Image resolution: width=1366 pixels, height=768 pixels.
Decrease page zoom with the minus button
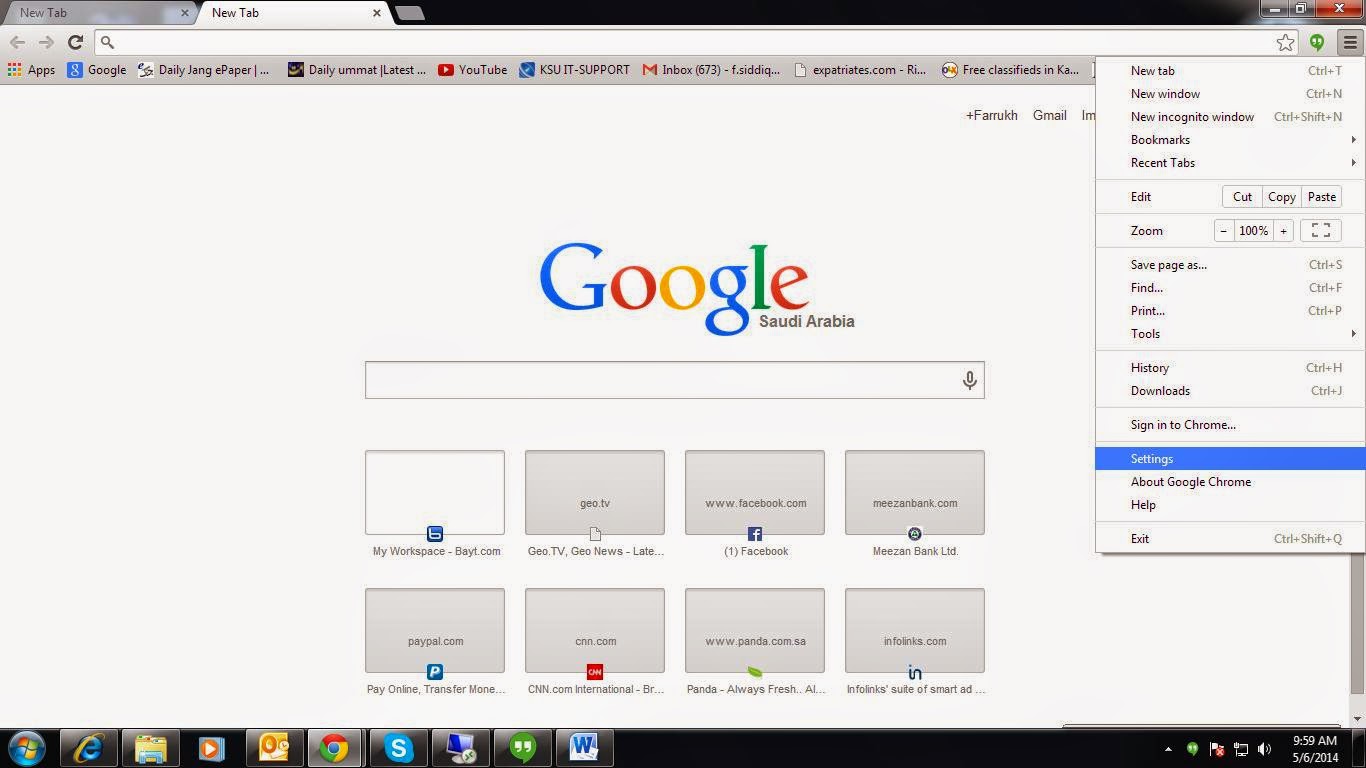click(1224, 230)
